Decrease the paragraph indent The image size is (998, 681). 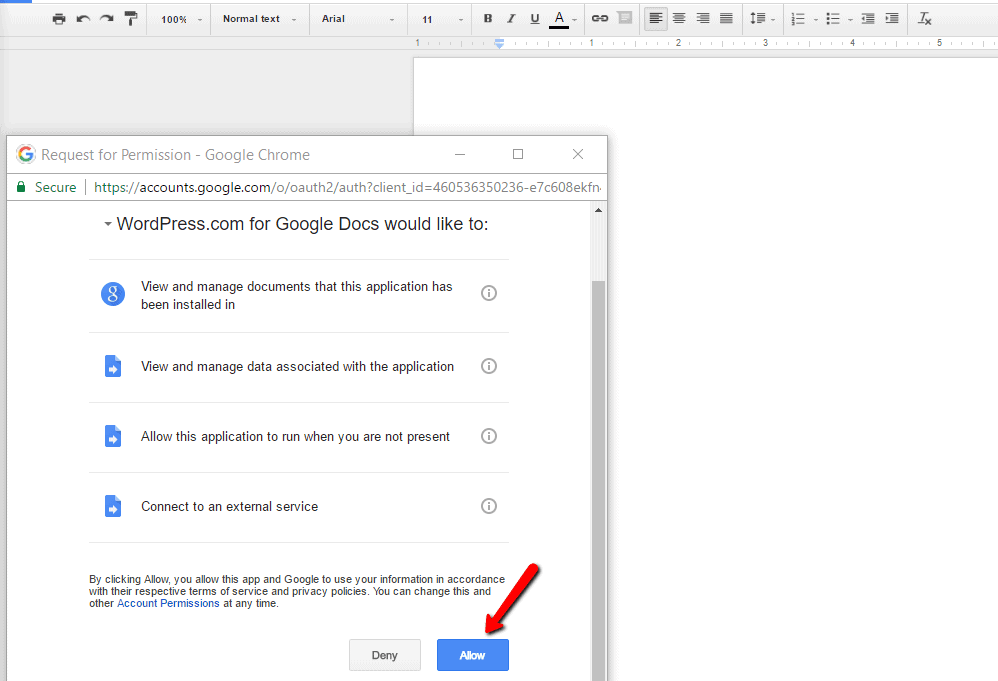[x=868, y=18]
